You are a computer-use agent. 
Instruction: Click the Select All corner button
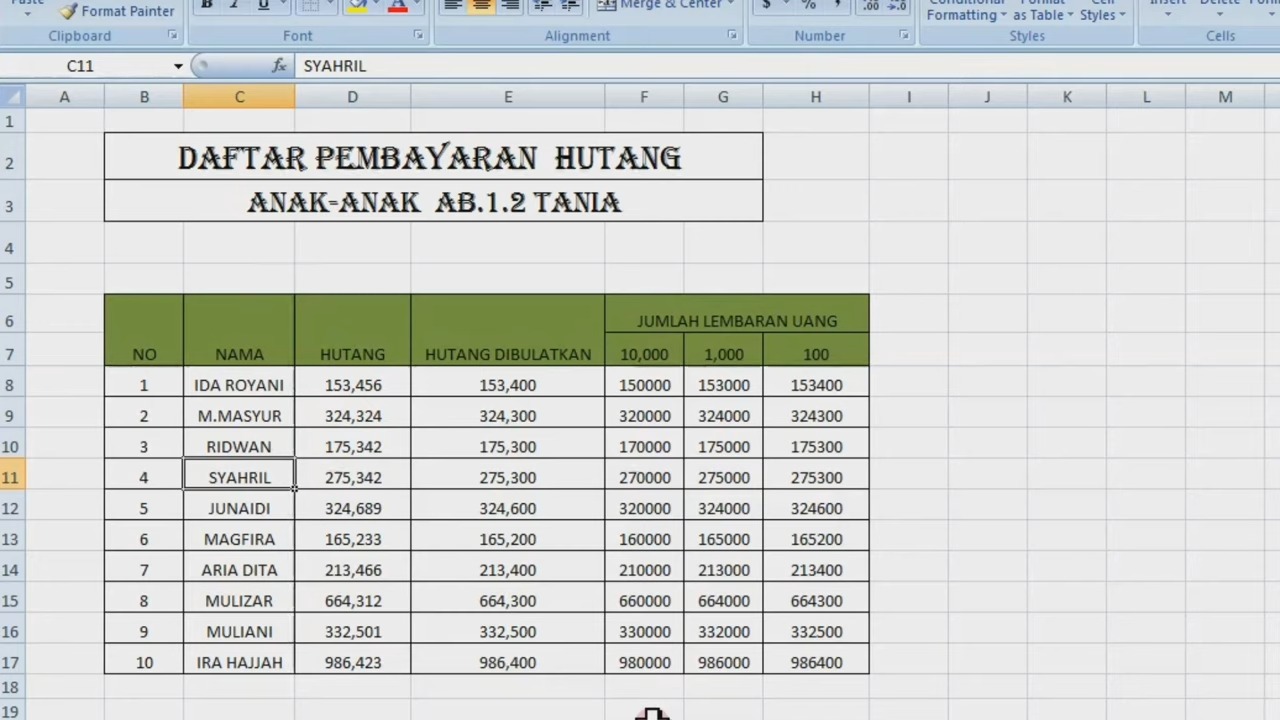tap(12, 97)
